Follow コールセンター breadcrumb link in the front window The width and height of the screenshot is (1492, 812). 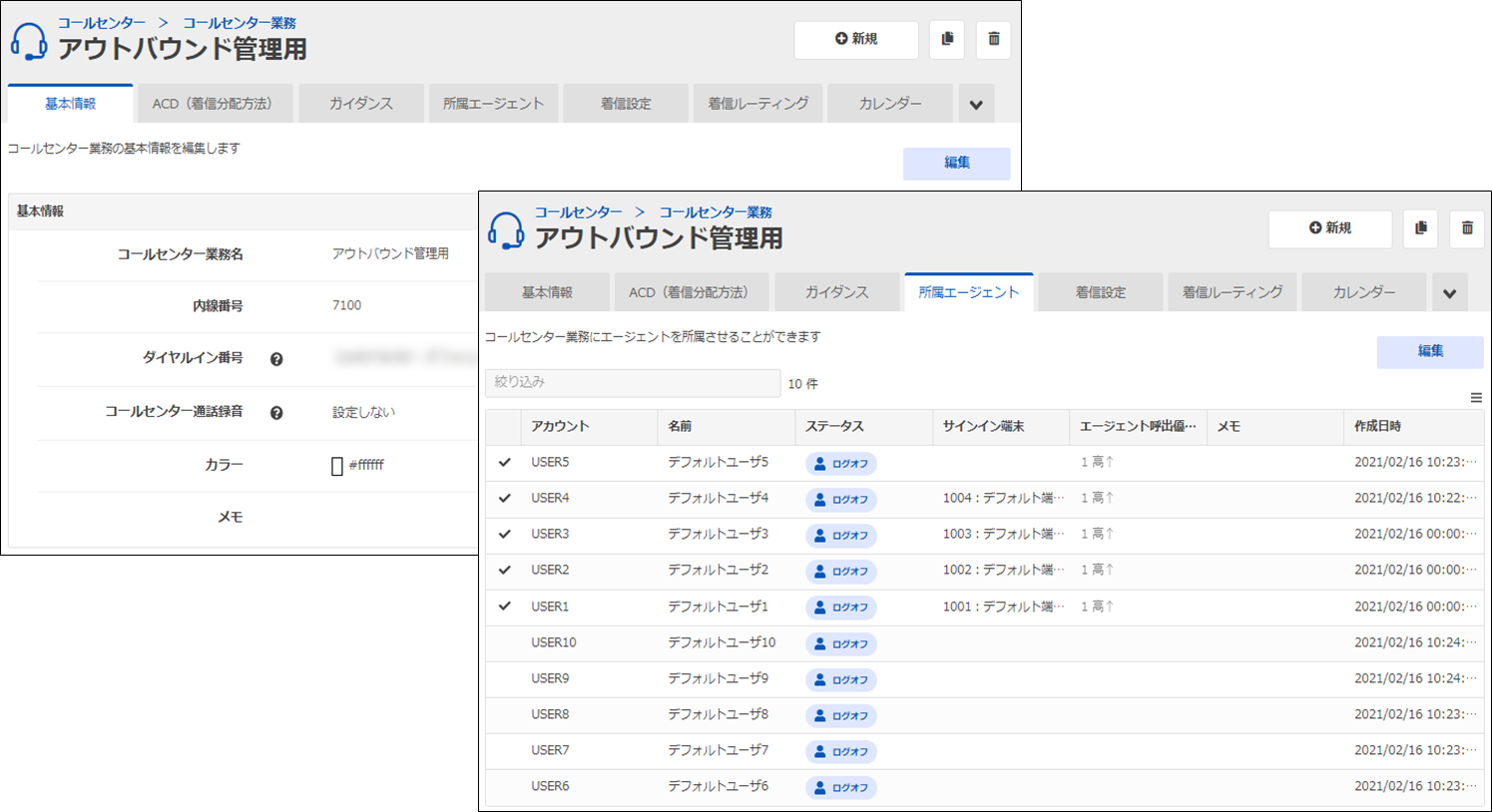(578, 212)
